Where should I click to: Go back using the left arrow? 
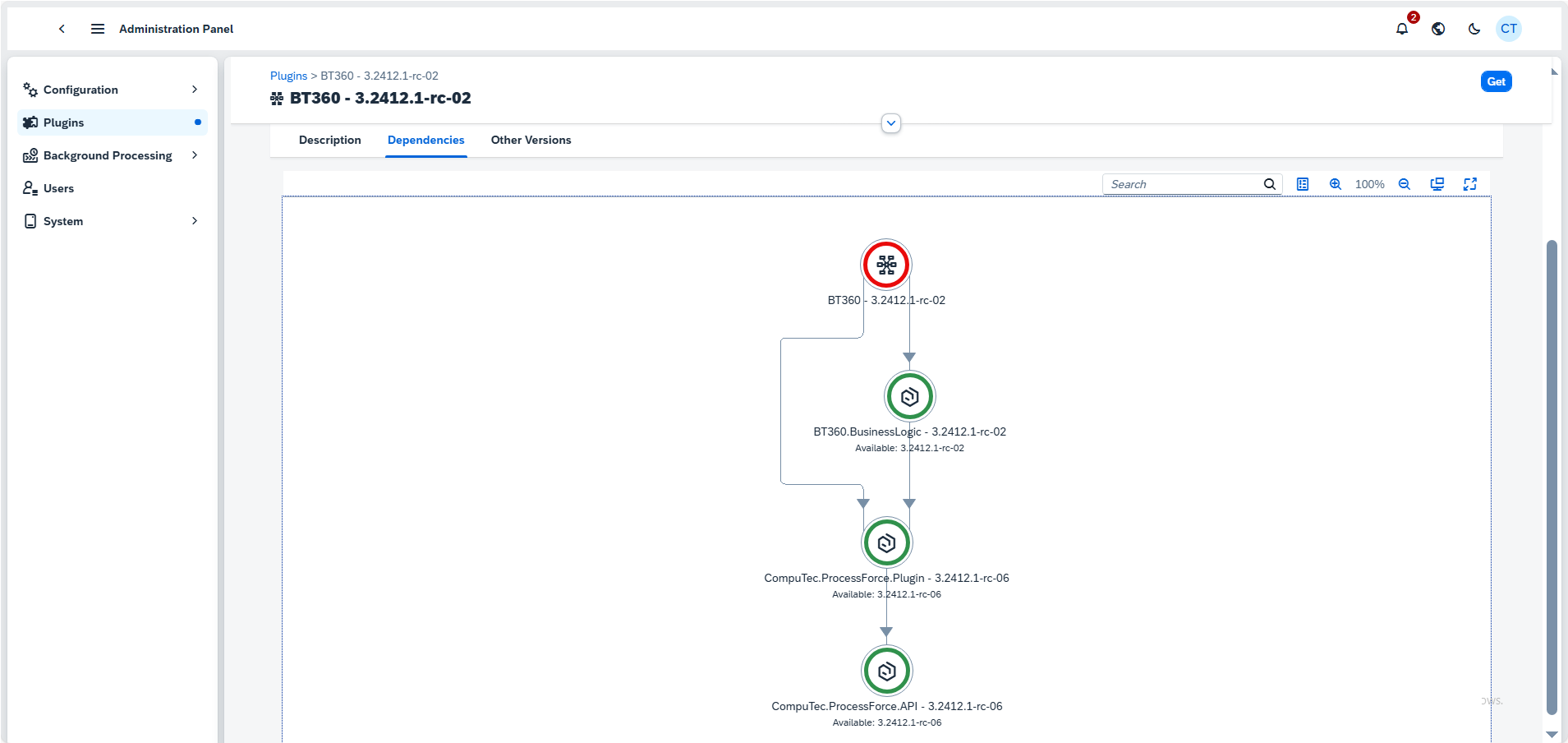point(62,29)
